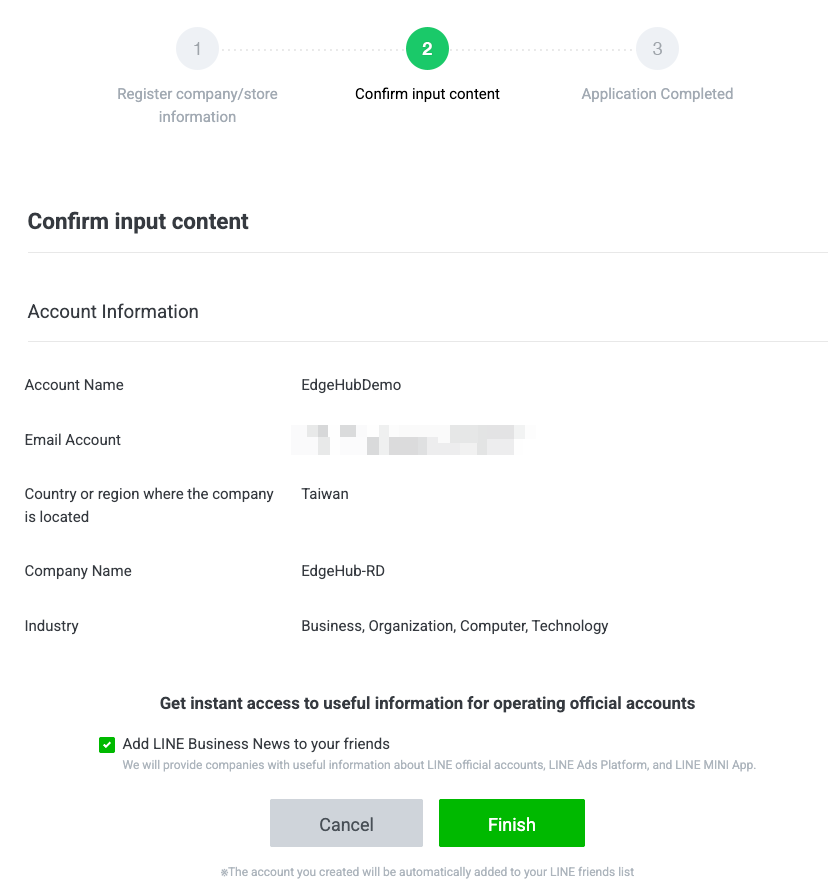
Task: Click the 'Account Information' section heading
Action: [x=113, y=312]
